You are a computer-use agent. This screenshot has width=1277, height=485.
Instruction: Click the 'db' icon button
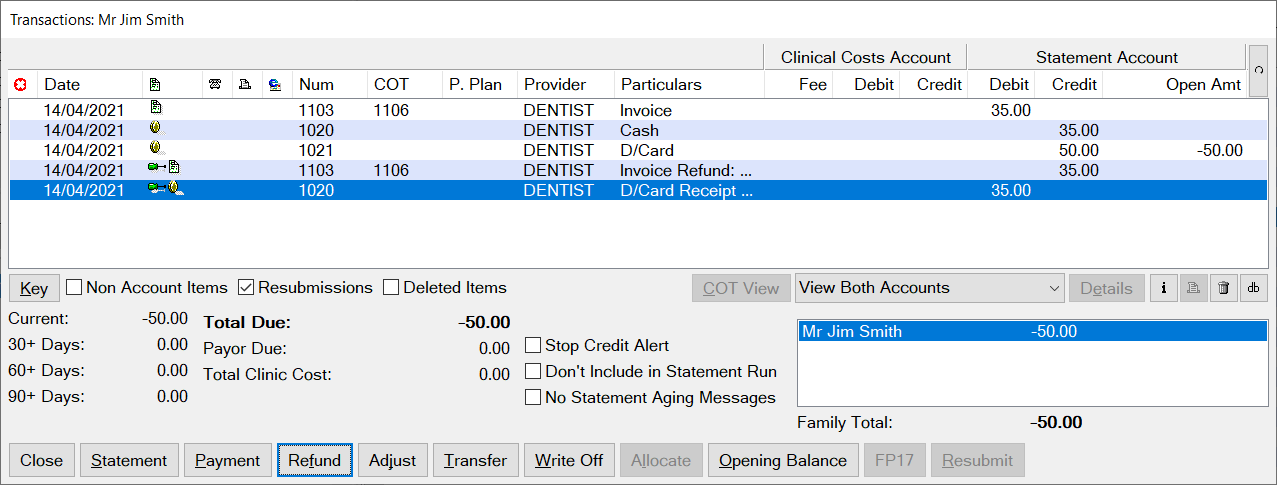pos(1253,288)
